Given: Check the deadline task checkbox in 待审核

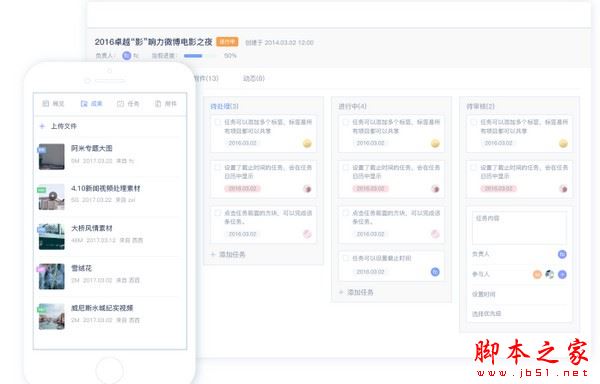Looking at the screenshot, I should pos(474,168).
